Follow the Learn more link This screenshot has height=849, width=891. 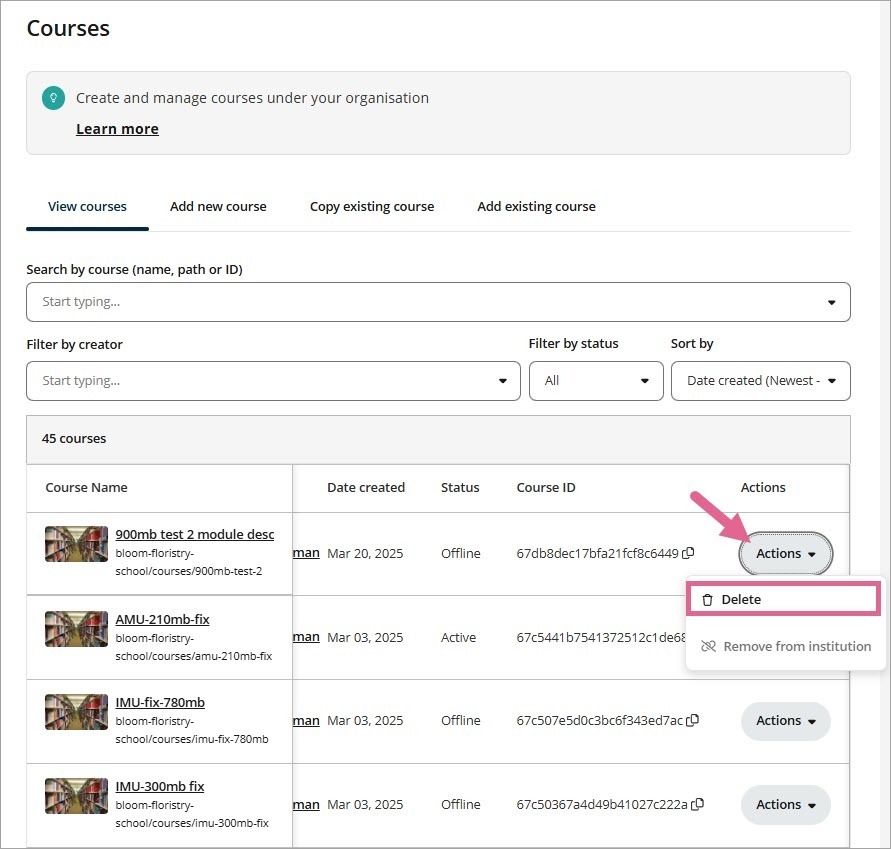pyautogui.click(x=117, y=129)
